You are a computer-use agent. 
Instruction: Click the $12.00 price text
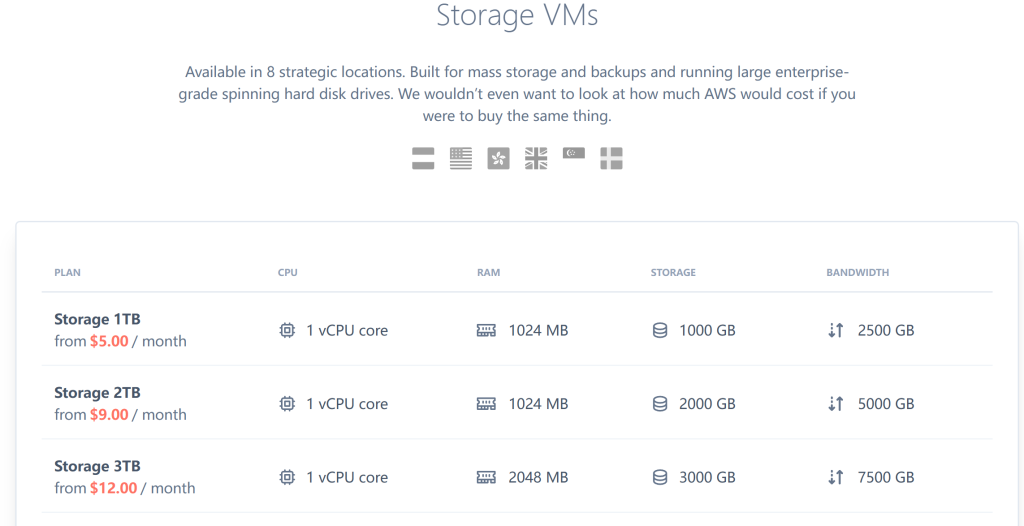point(114,488)
